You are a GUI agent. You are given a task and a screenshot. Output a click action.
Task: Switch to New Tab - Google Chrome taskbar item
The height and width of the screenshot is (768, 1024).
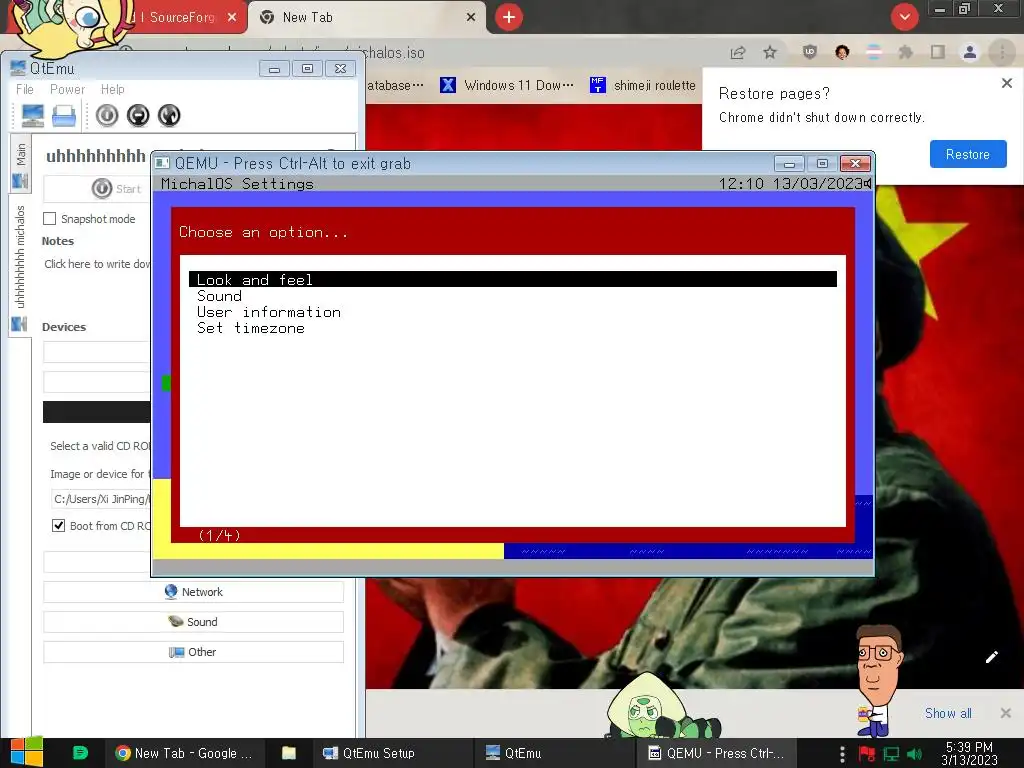[x=184, y=753]
